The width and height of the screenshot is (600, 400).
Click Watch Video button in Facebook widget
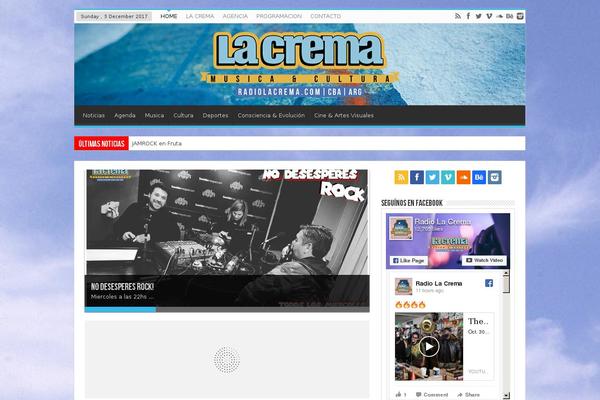click(484, 260)
